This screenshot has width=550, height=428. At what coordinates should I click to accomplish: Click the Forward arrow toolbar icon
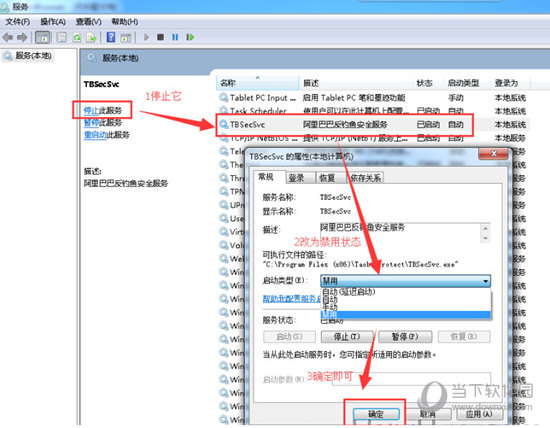tap(22, 37)
